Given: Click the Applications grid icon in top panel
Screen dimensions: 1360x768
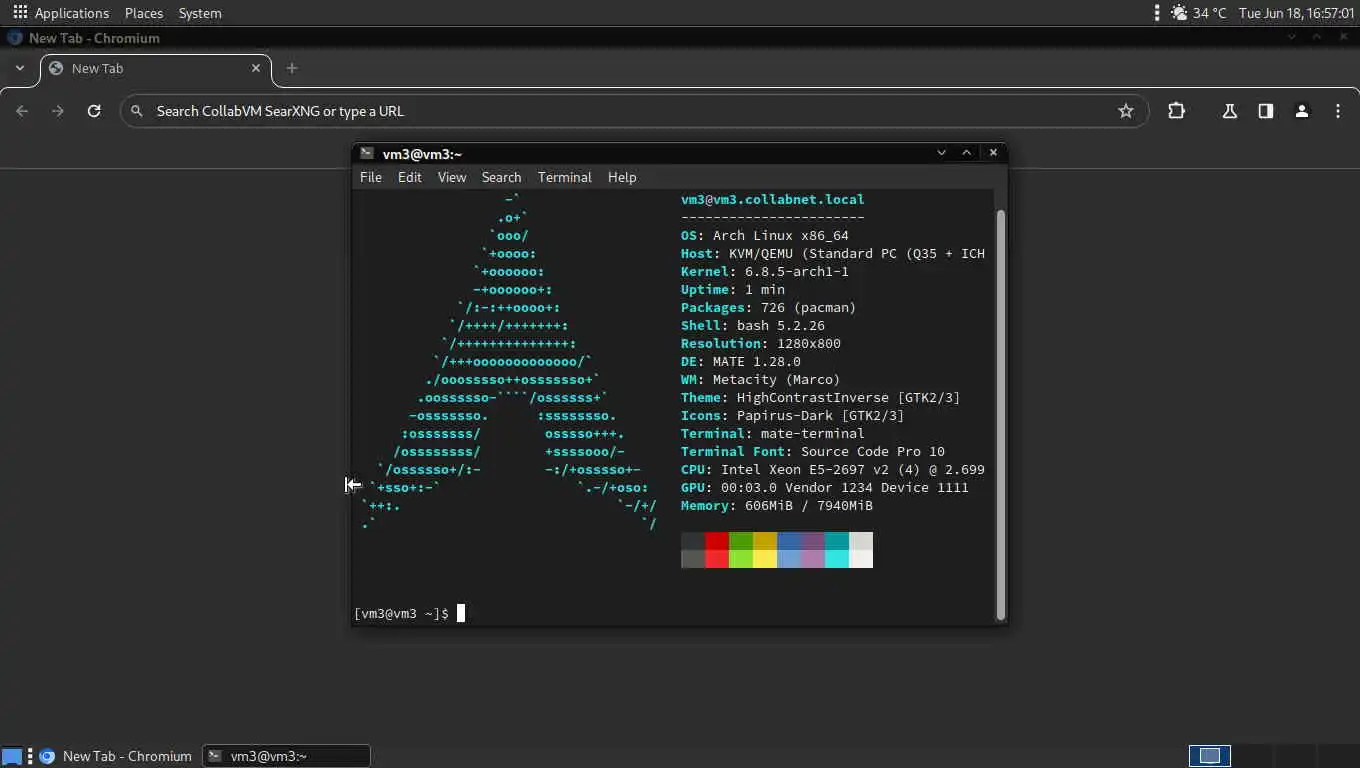Looking at the screenshot, I should 20,13.
